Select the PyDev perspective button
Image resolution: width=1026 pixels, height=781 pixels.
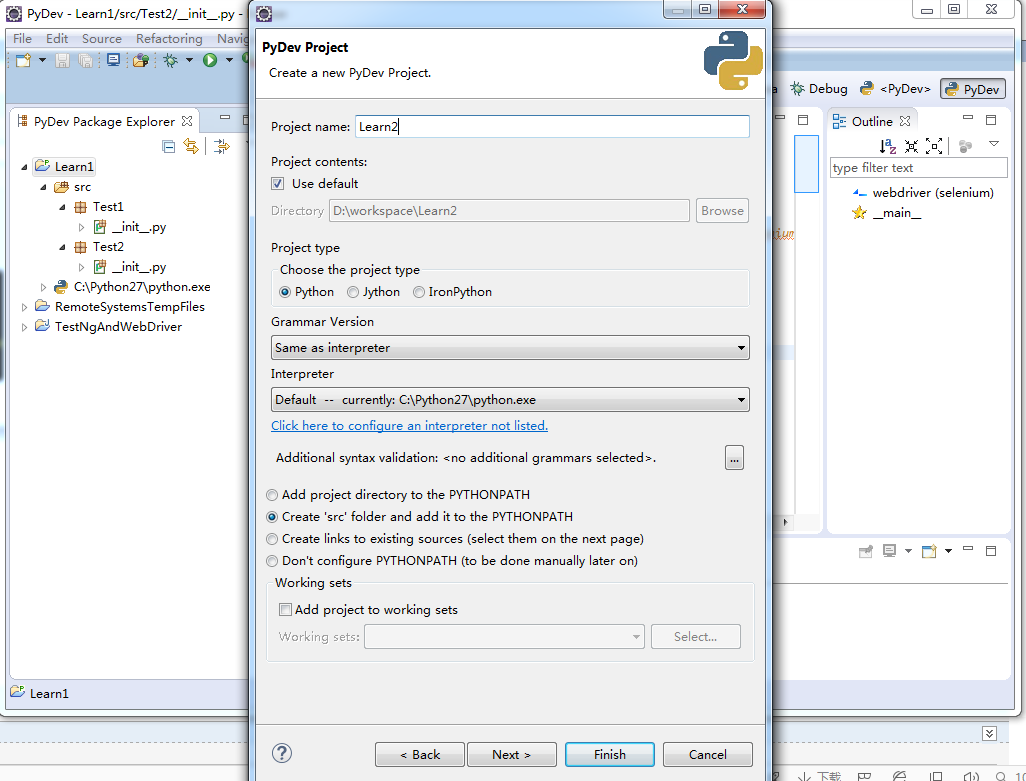click(973, 89)
